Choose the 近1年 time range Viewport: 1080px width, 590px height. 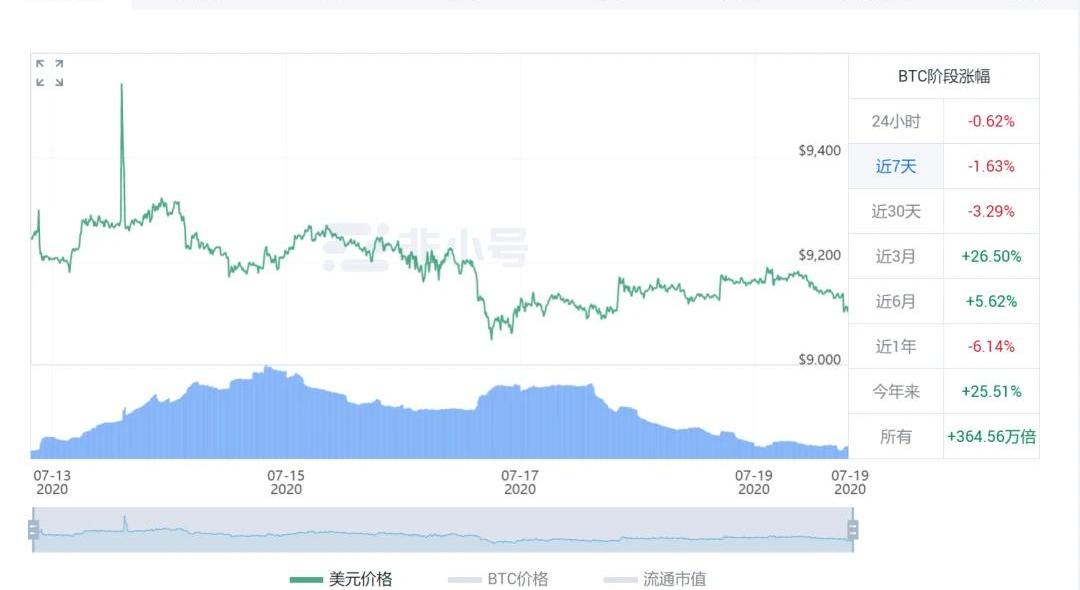pyautogui.click(x=895, y=346)
